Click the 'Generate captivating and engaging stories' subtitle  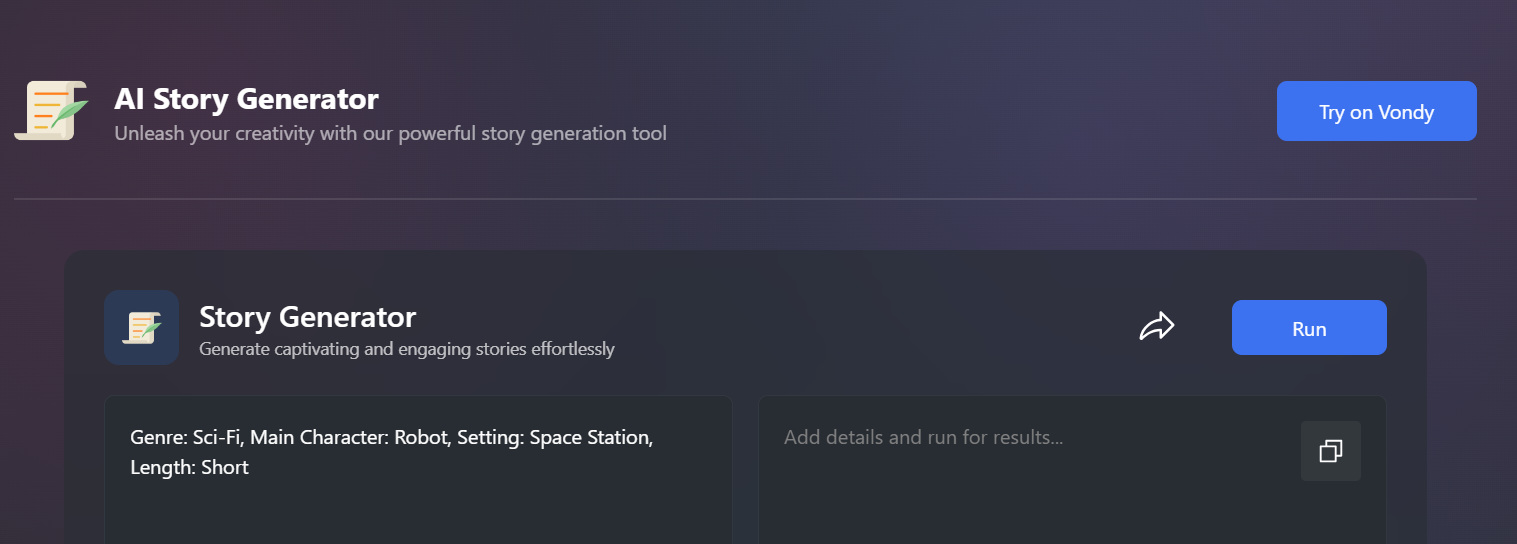[x=407, y=349]
